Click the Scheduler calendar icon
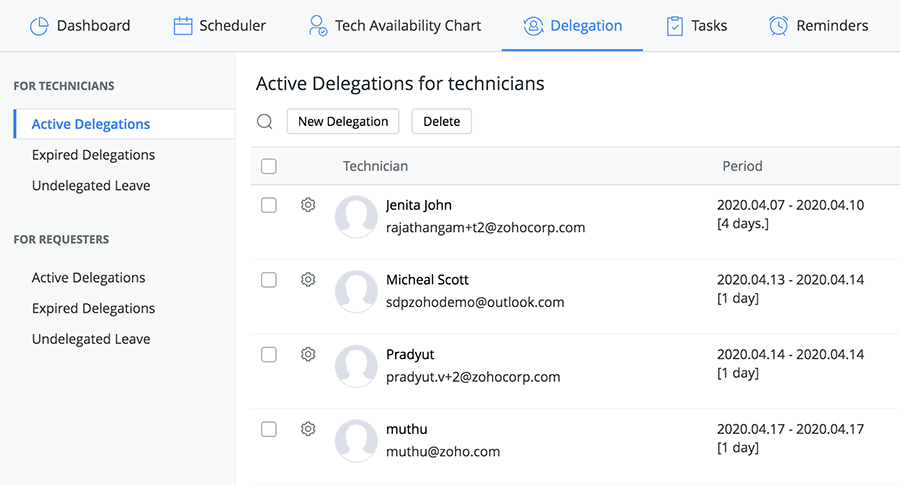Viewport: 900px width, 485px height. (x=183, y=26)
